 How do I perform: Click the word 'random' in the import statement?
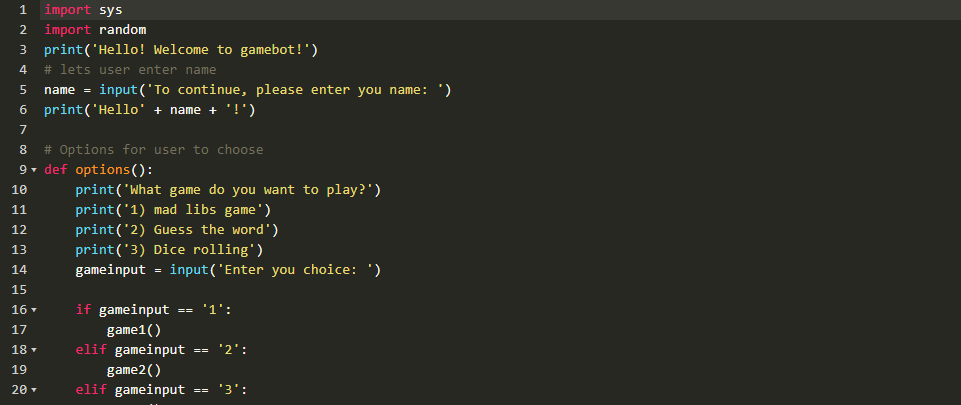click(x=122, y=30)
